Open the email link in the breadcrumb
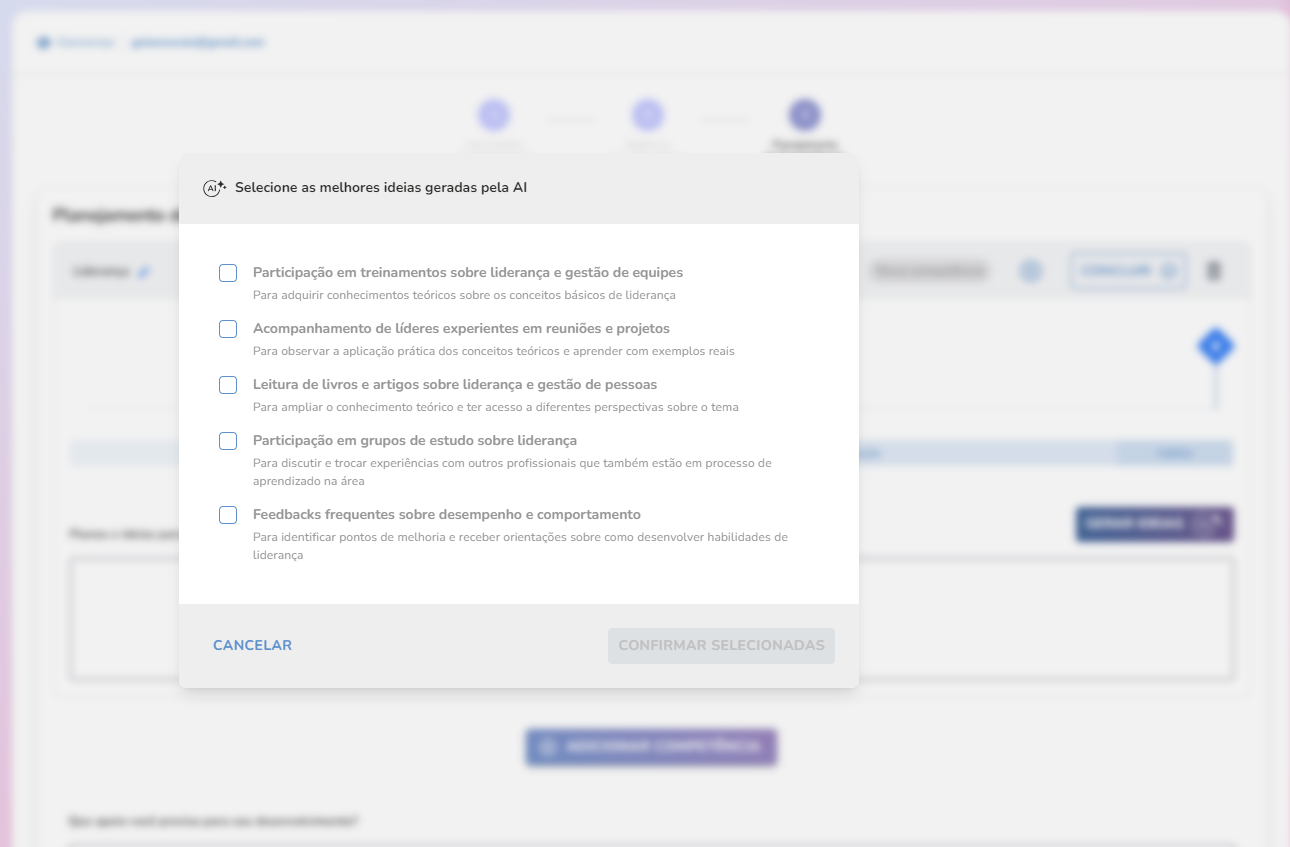1290x847 pixels. (x=197, y=43)
